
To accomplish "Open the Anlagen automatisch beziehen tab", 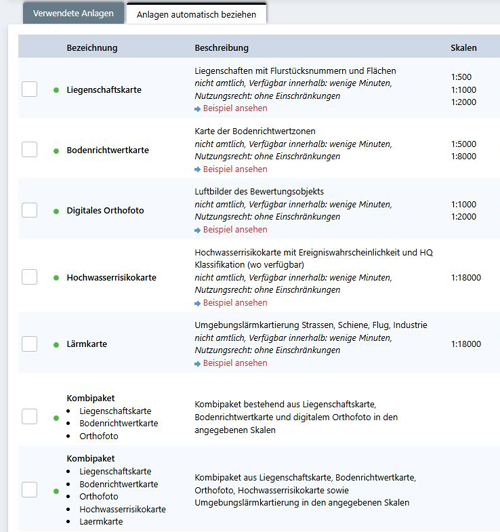I will [196, 14].
